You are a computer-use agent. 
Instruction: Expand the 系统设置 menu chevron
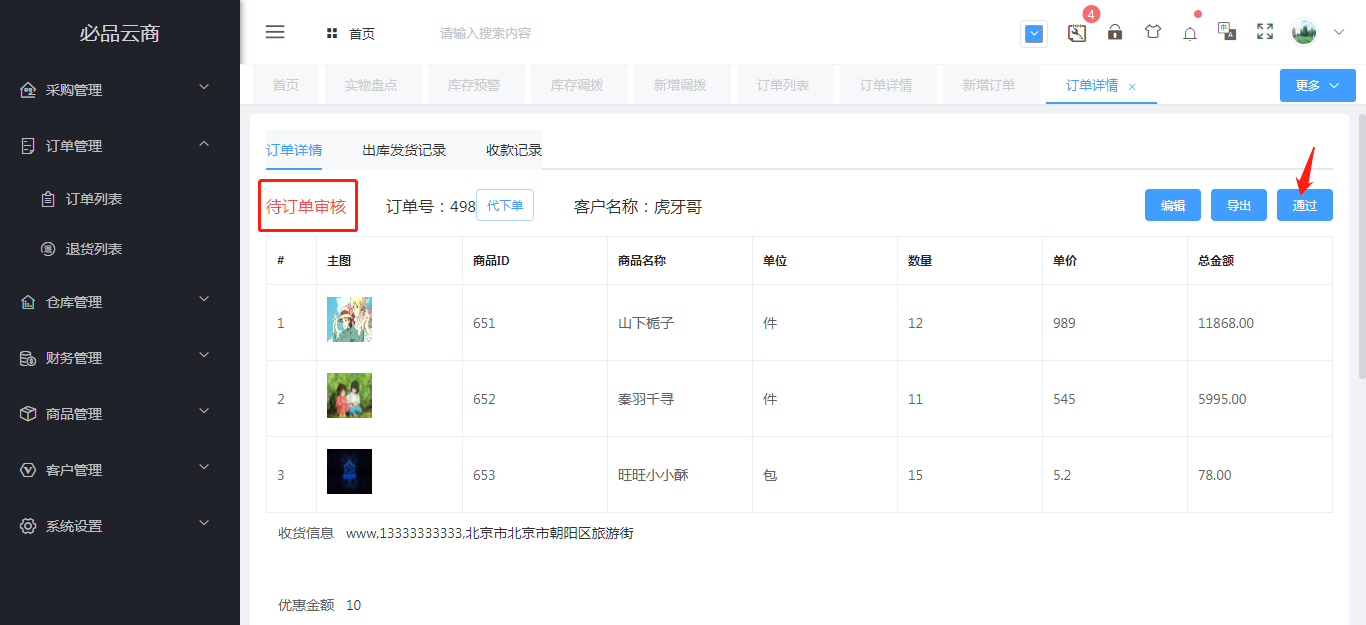pyautogui.click(x=204, y=524)
